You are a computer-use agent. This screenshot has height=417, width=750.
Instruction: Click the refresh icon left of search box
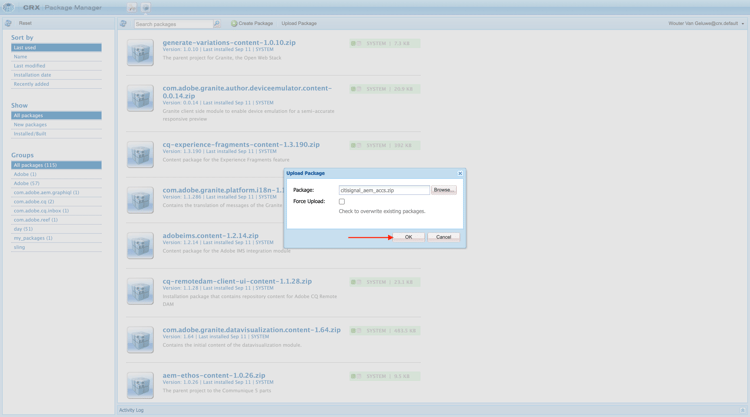[x=123, y=23]
